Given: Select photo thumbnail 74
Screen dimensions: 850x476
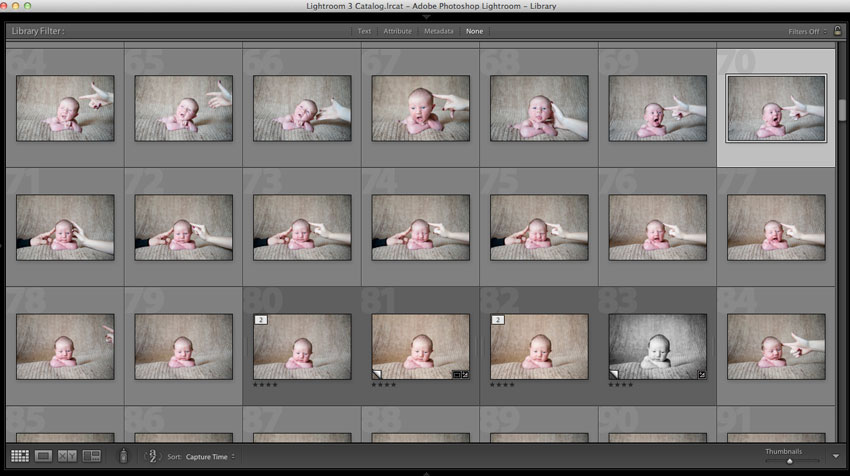Looking at the screenshot, I should pyautogui.click(x=421, y=228).
